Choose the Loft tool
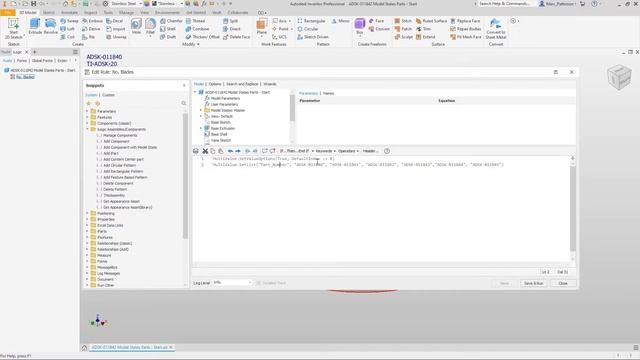 click(x=67, y=29)
